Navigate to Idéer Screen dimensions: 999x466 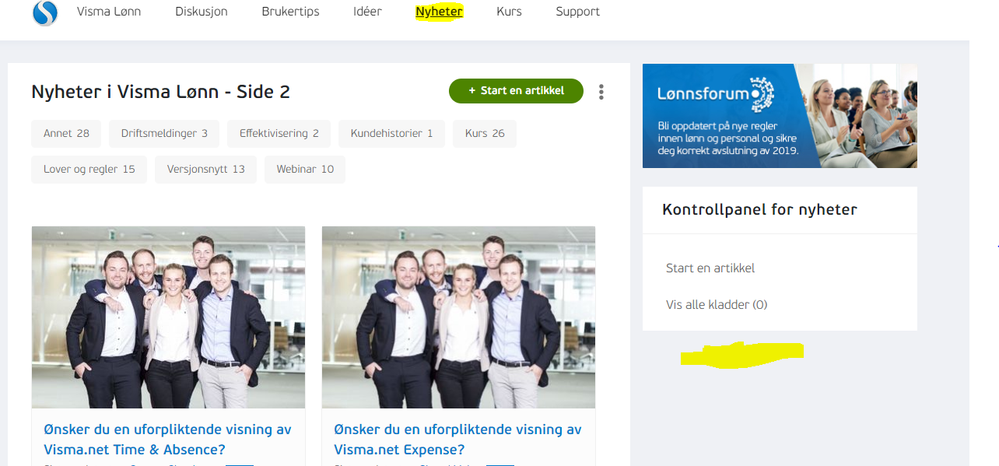tap(368, 11)
